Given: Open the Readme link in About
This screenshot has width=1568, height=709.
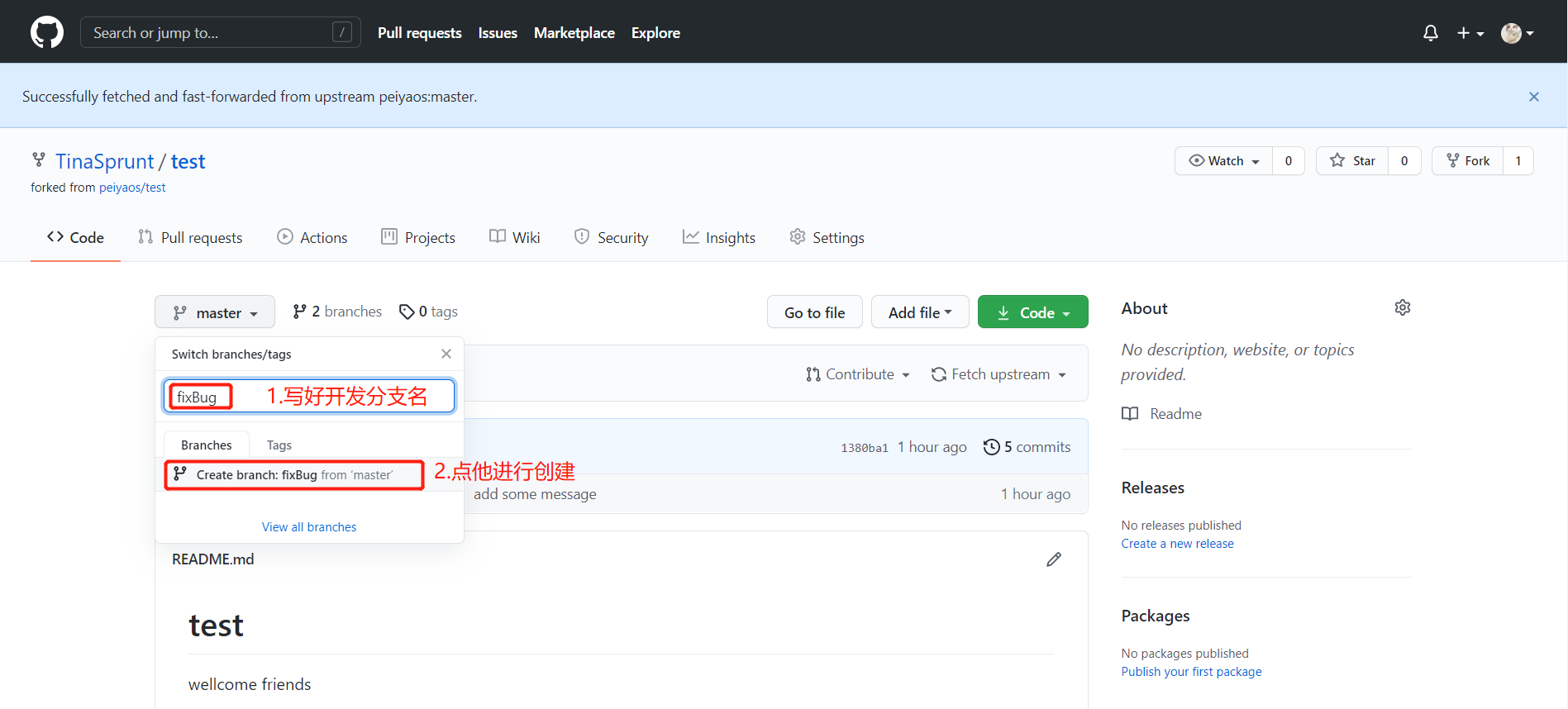Looking at the screenshot, I should click(x=1162, y=414).
